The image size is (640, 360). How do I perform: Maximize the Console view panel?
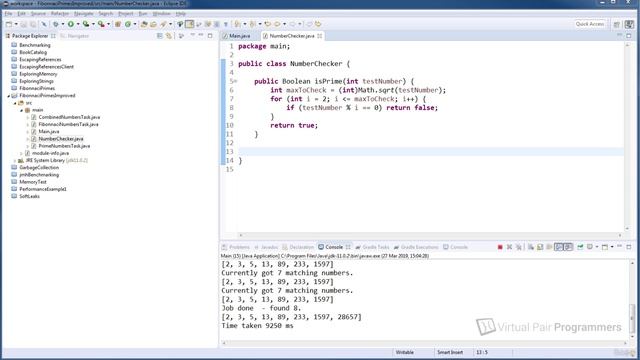pos(629,247)
